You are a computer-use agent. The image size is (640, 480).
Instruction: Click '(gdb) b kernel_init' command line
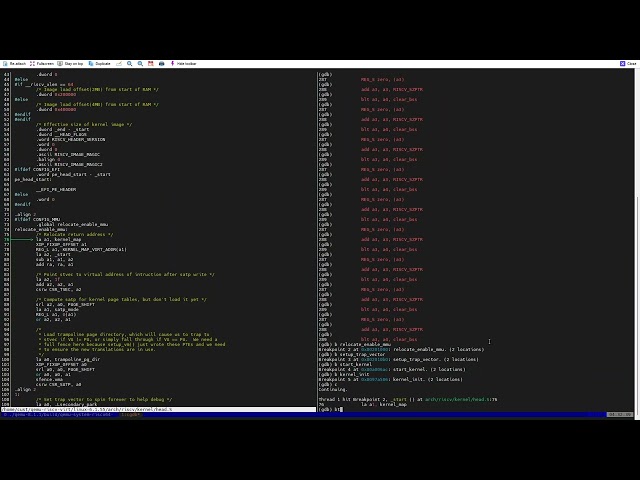[344, 374]
